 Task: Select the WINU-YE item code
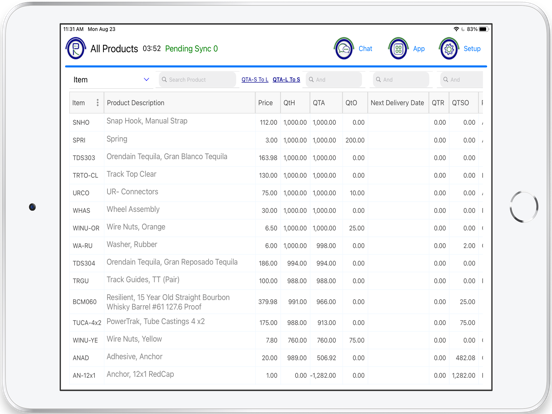click(x=85, y=340)
